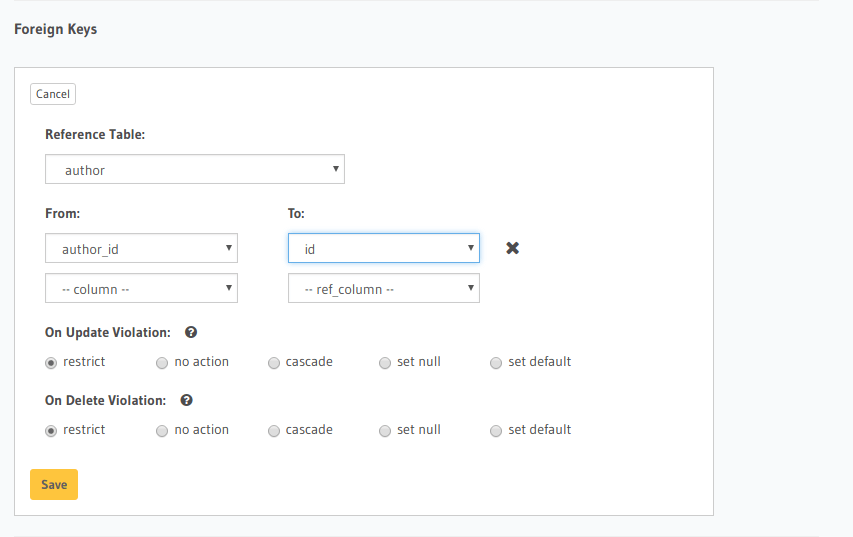Image resolution: width=853 pixels, height=537 pixels.
Task: Click help icon beside On Delete Violation
Action: tap(186, 400)
